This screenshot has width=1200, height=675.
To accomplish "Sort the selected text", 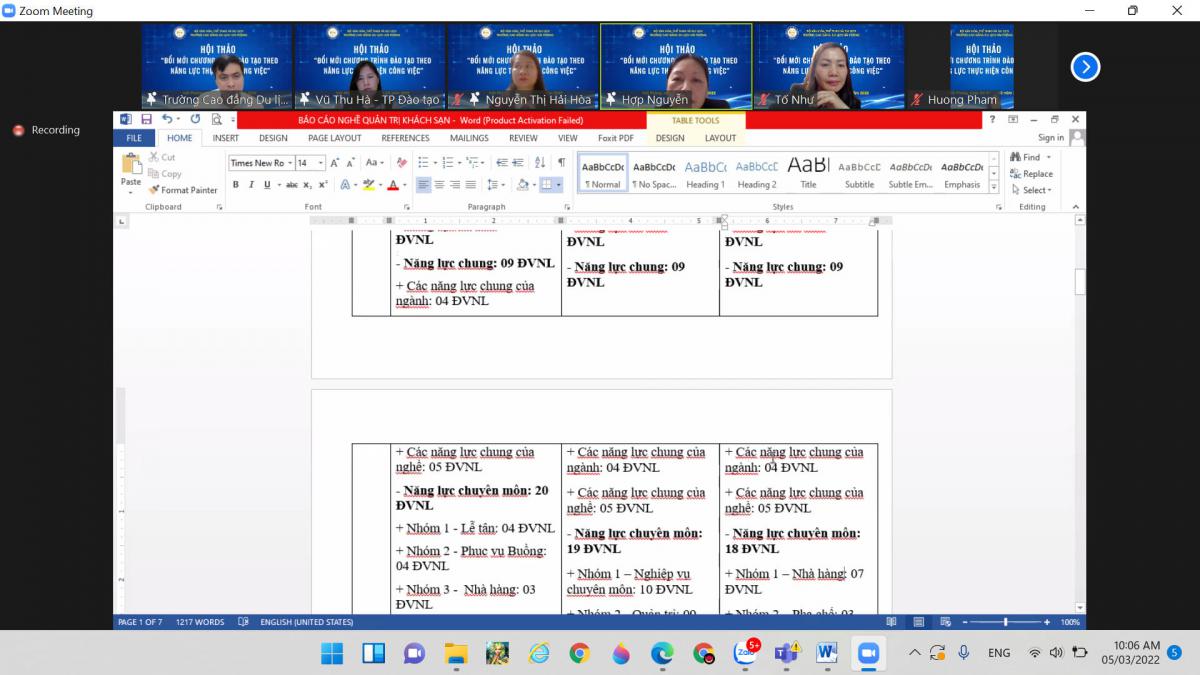I will (540, 163).
